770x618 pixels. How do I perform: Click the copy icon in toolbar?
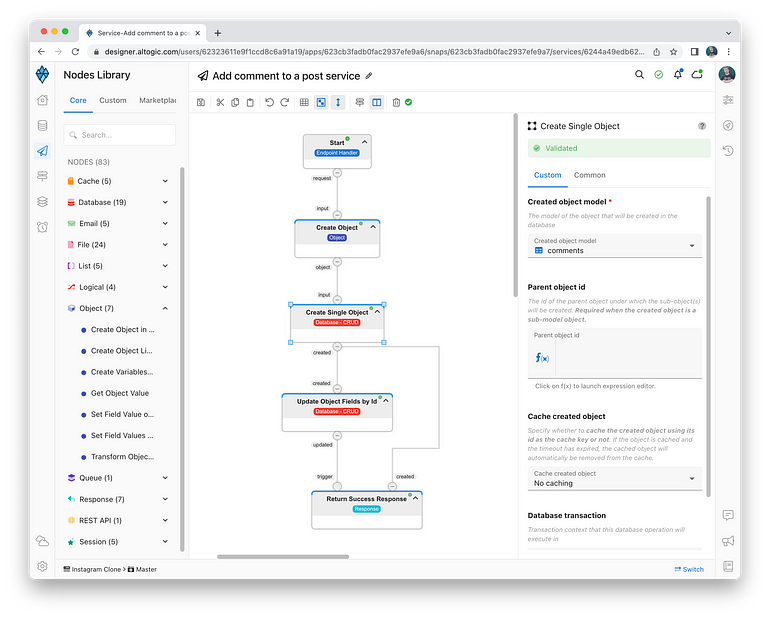click(235, 102)
